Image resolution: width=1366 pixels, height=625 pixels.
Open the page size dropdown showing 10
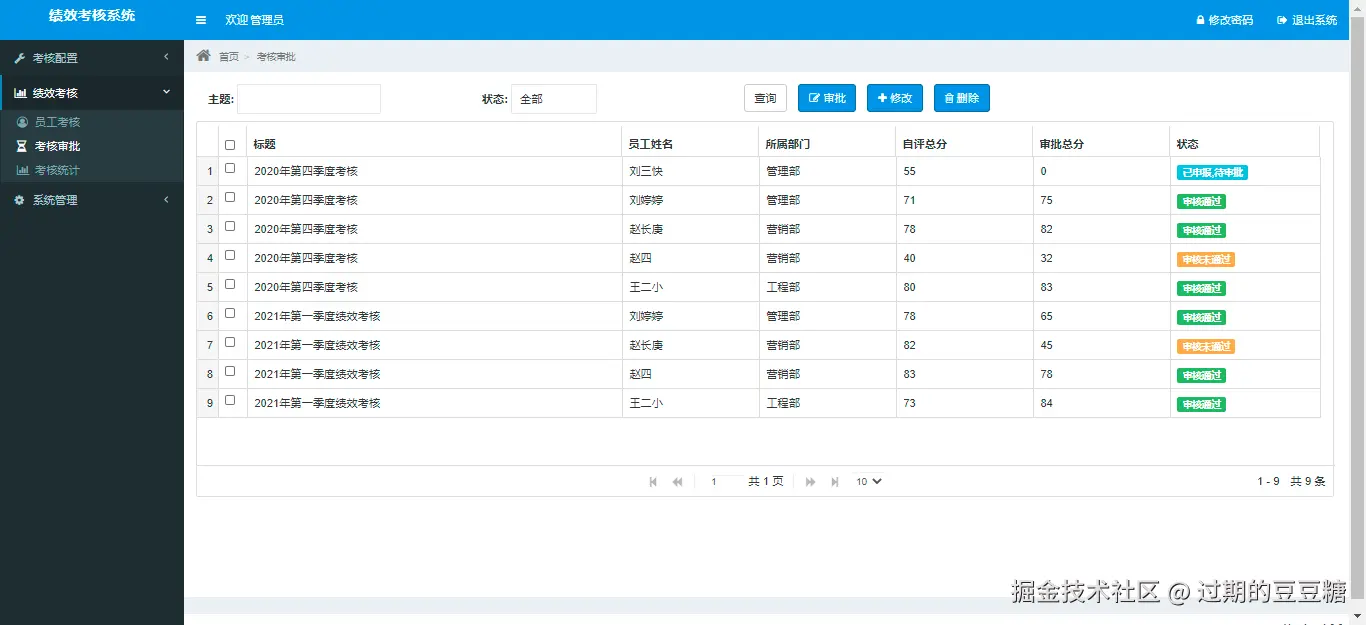[868, 481]
